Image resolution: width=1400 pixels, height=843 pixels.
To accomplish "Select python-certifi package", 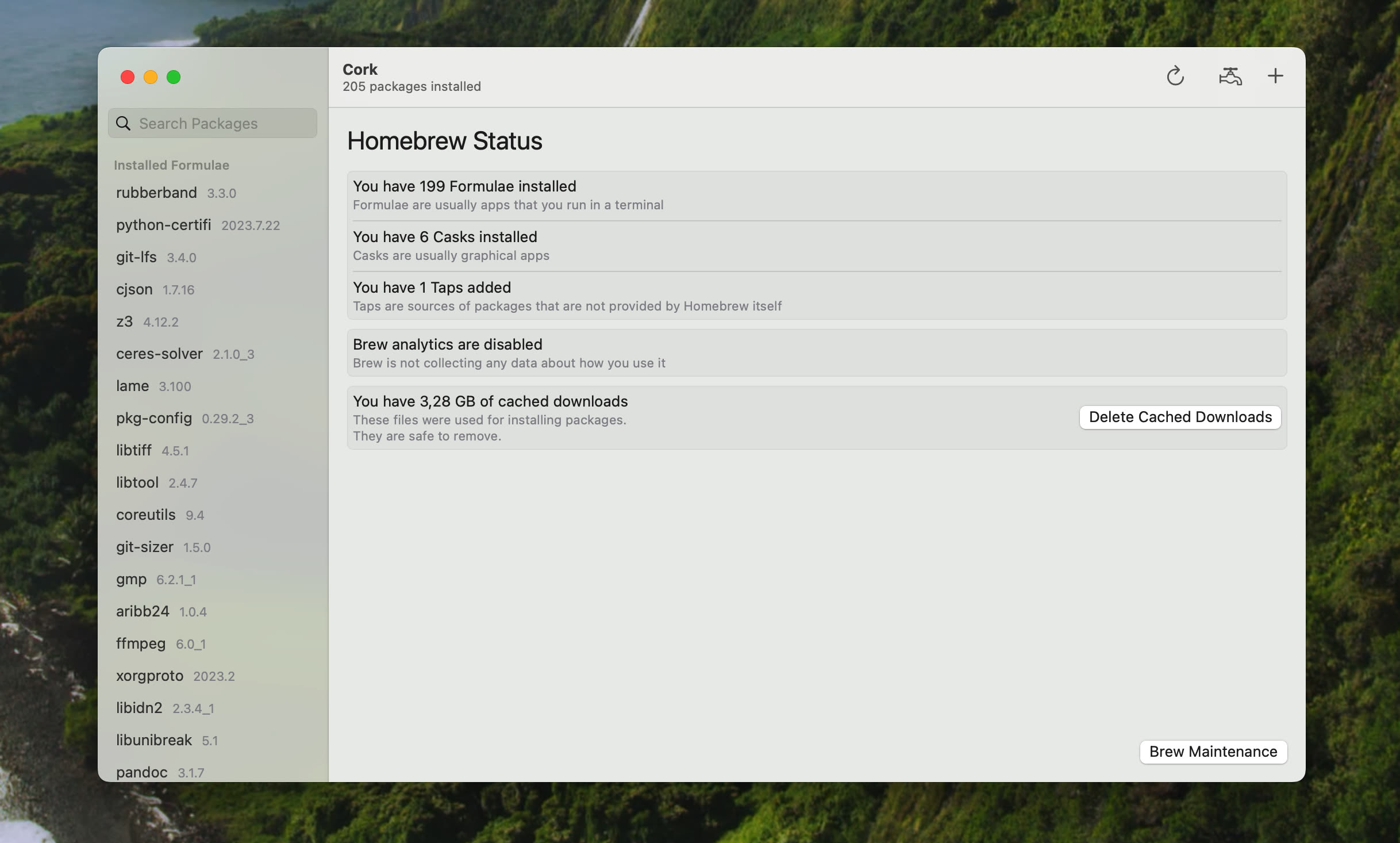I will tap(164, 225).
